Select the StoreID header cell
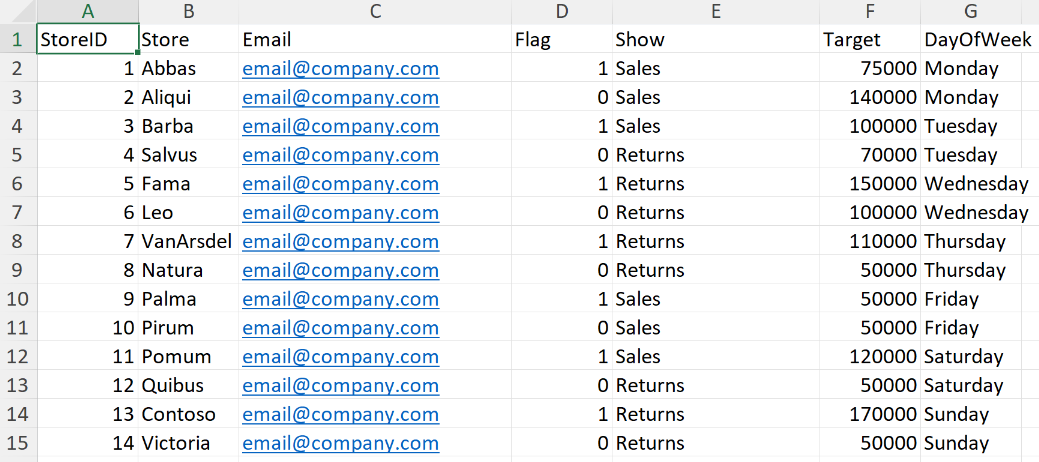 click(x=86, y=40)
